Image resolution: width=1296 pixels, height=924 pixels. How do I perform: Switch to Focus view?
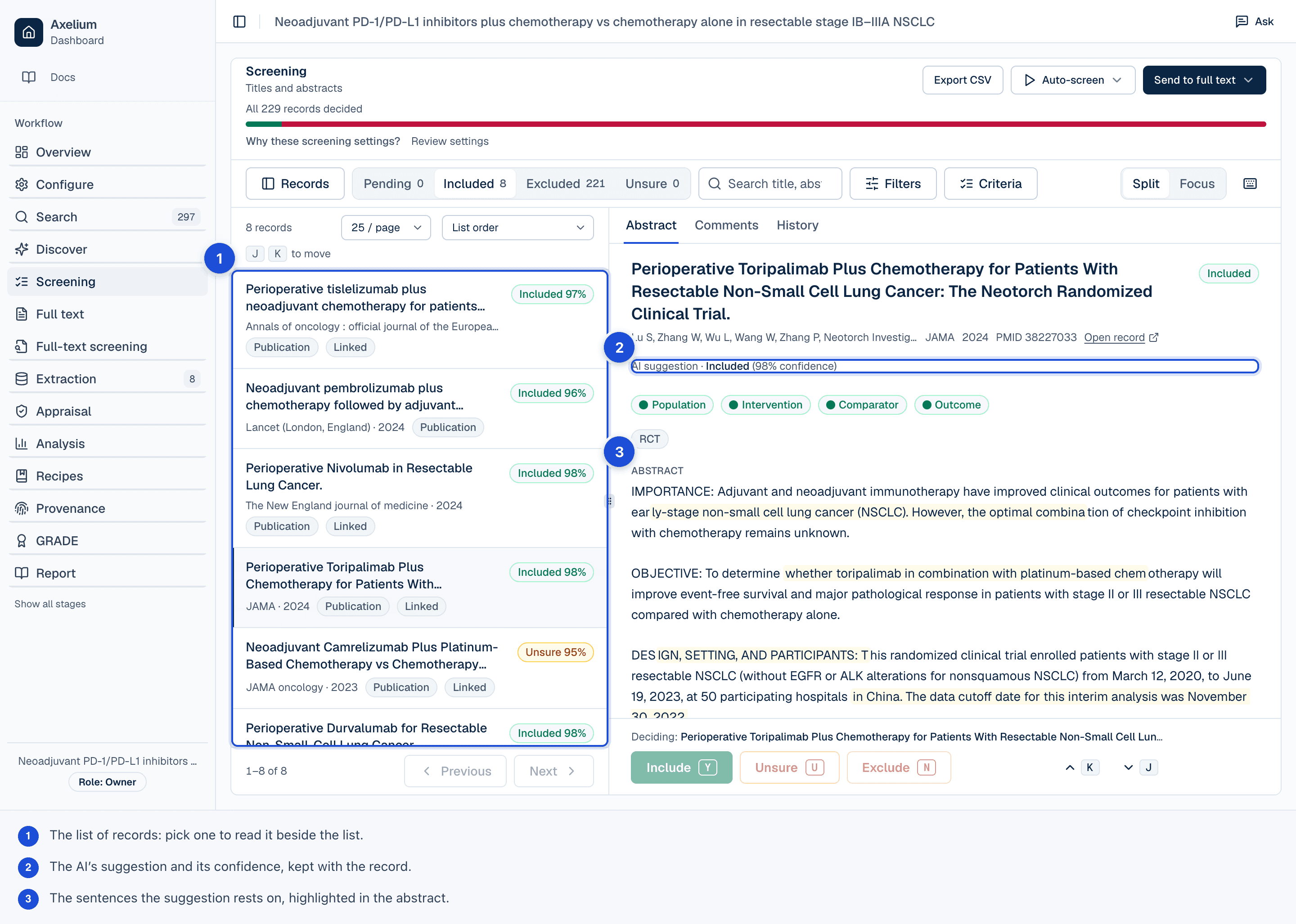tap(1197, 184)
